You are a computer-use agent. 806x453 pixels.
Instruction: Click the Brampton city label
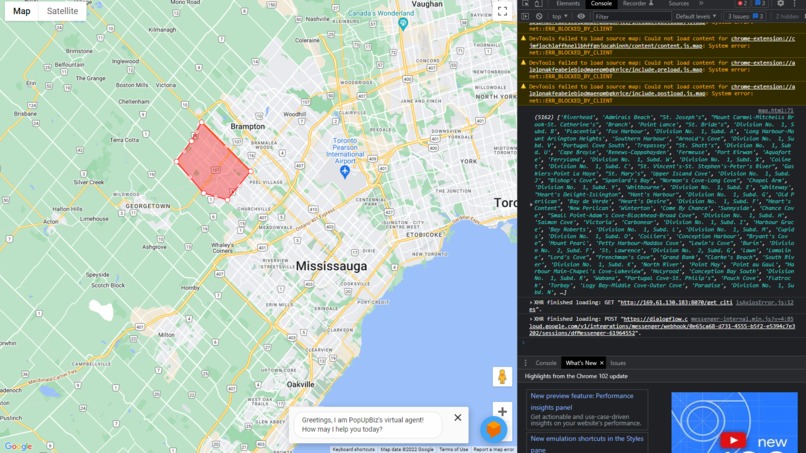248,126
